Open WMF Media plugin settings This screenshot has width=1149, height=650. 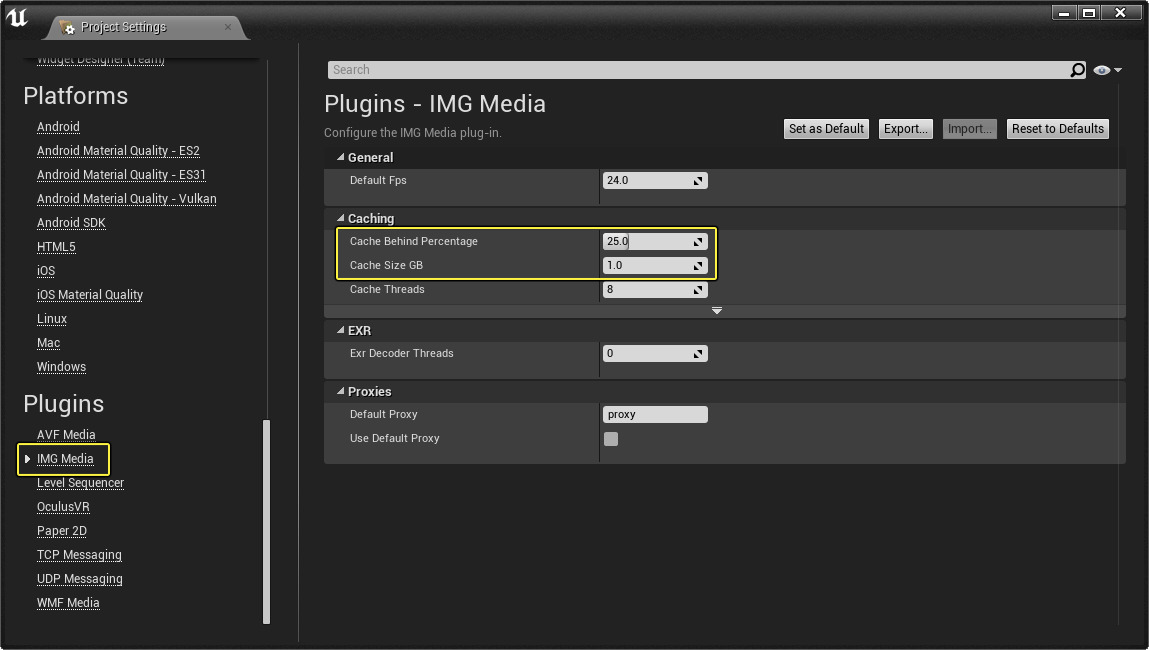pos(68,602)
